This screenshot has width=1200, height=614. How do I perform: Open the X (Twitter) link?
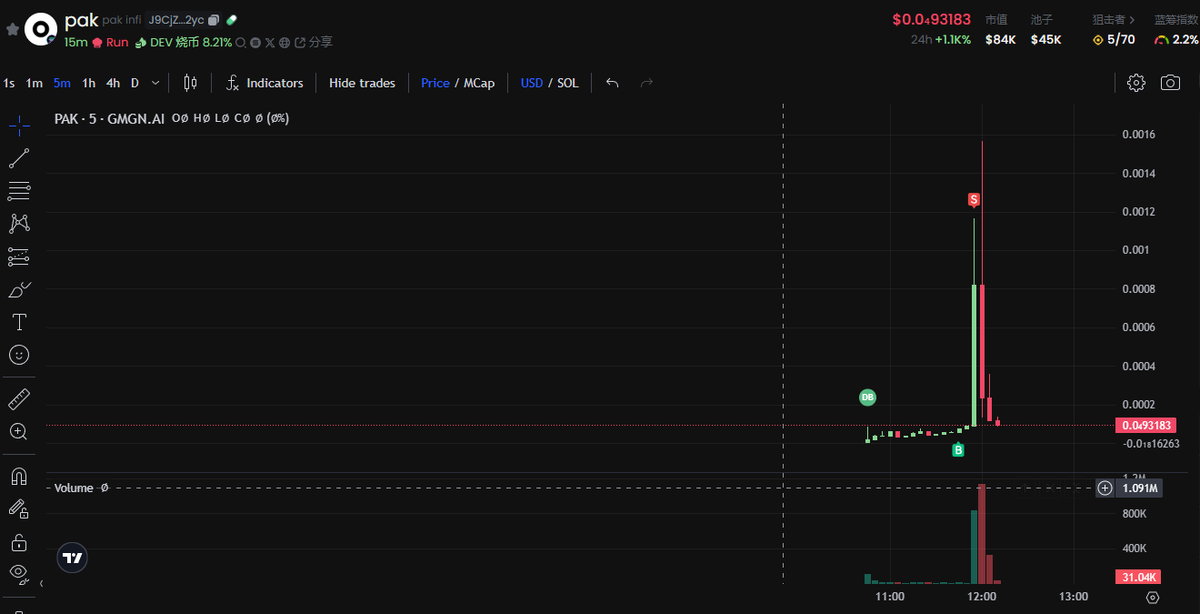click(270, 43)
